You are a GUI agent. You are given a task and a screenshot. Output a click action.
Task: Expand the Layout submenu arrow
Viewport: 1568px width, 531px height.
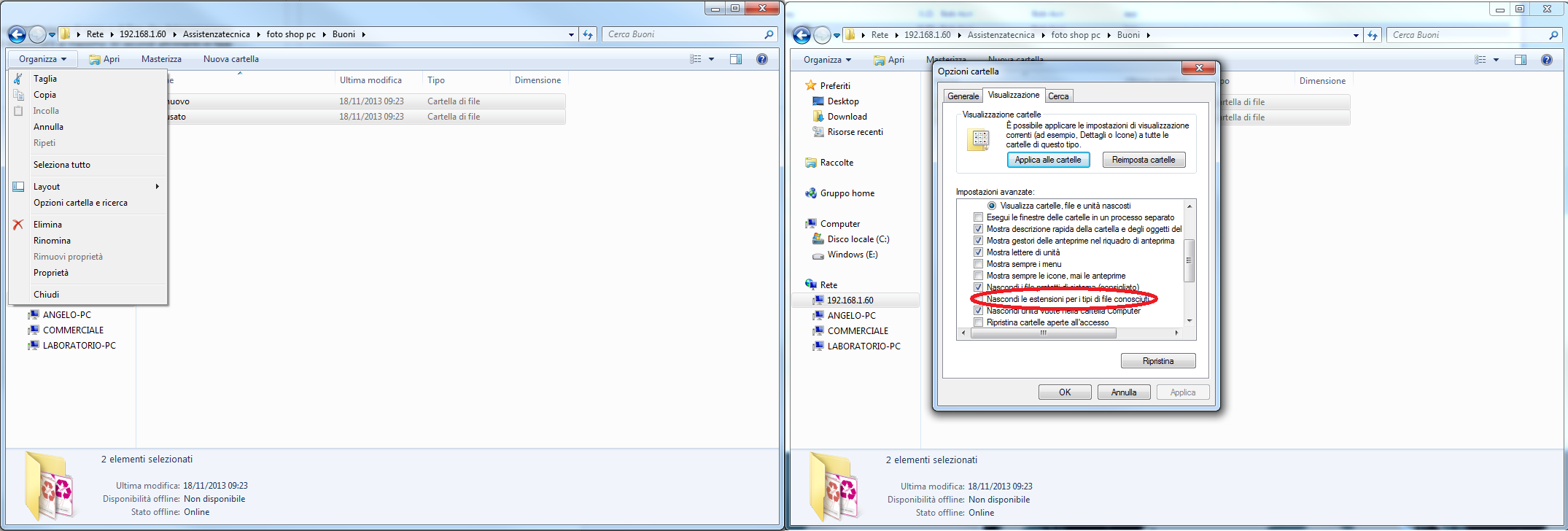[x=157, y=187]
